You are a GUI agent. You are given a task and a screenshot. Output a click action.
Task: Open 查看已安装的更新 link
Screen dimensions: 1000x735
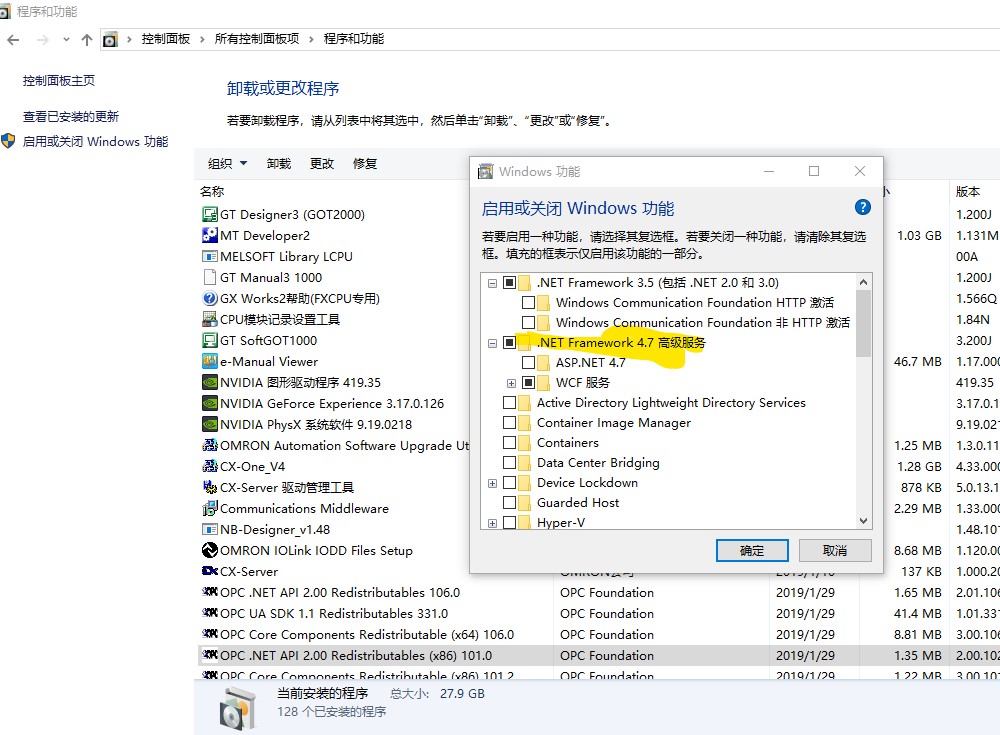pyautogui.click(x=71, y=116)
